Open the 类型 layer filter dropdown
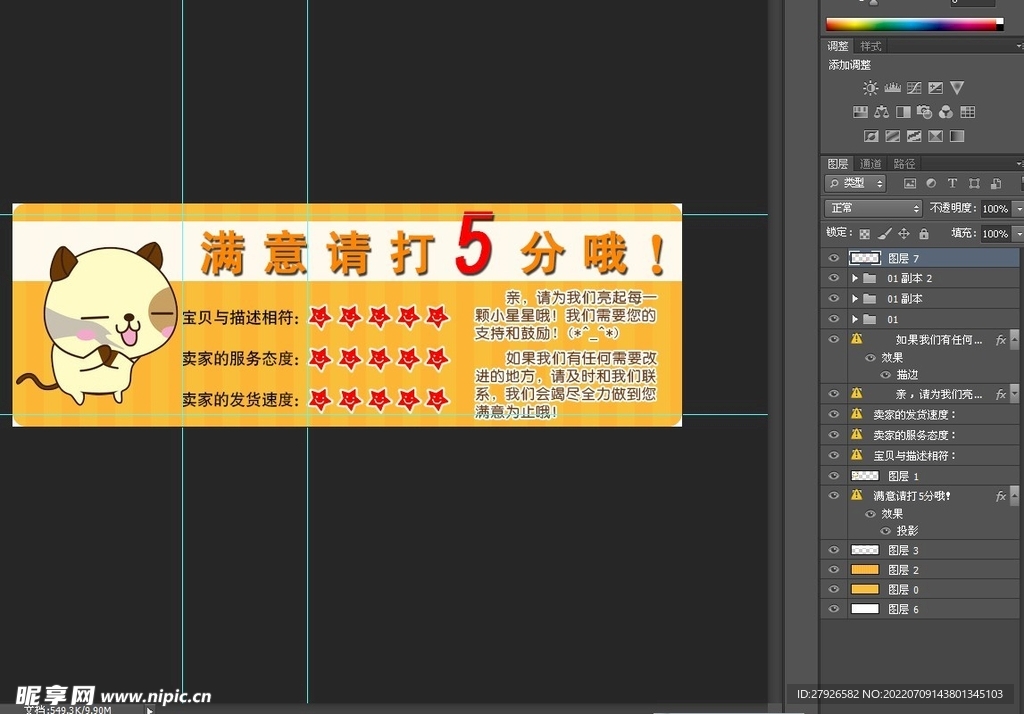1024x714 pixels. pyautogui.click(x=855, y=184)
